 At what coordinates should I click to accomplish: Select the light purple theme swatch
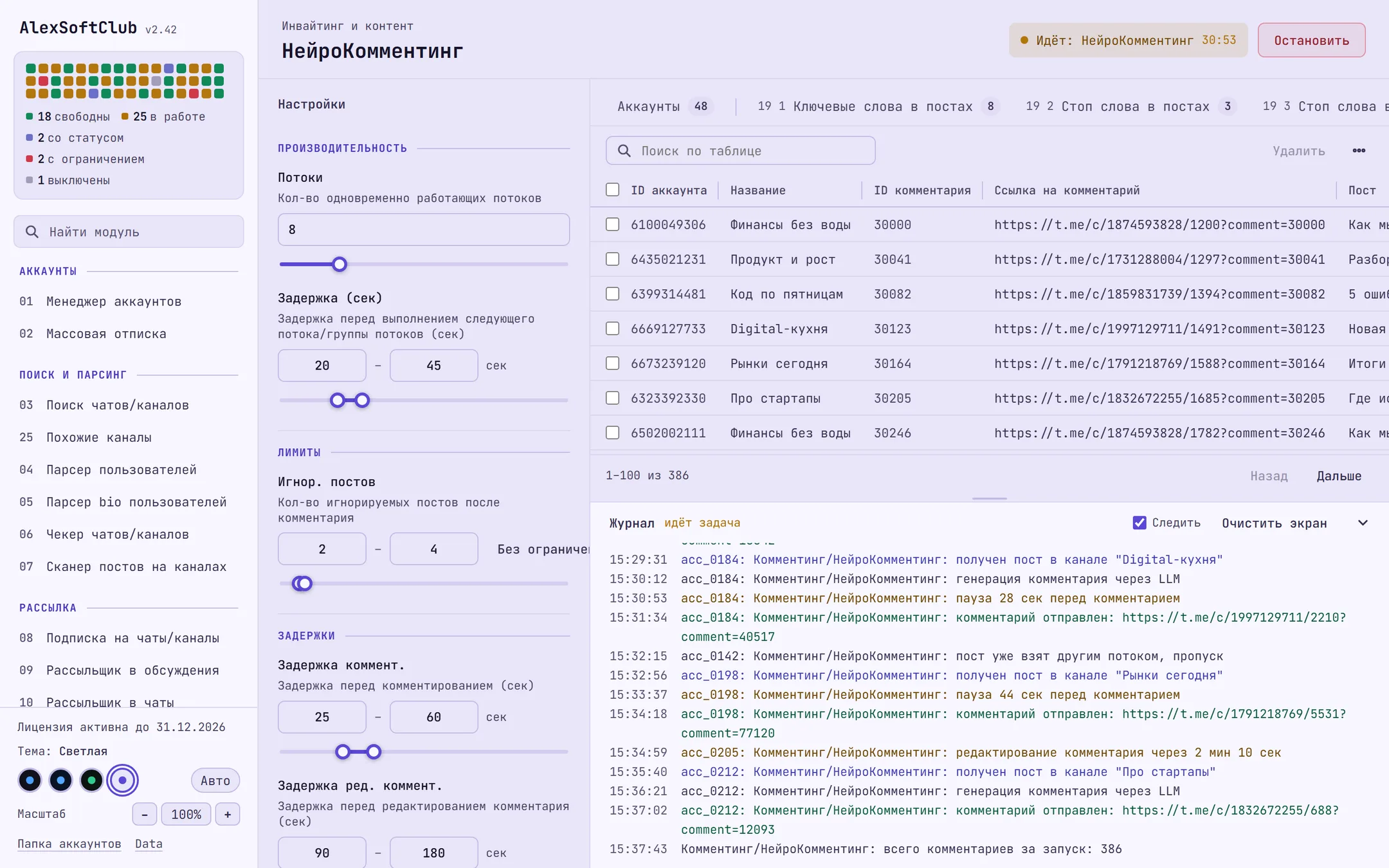click(x=122, y=781)
